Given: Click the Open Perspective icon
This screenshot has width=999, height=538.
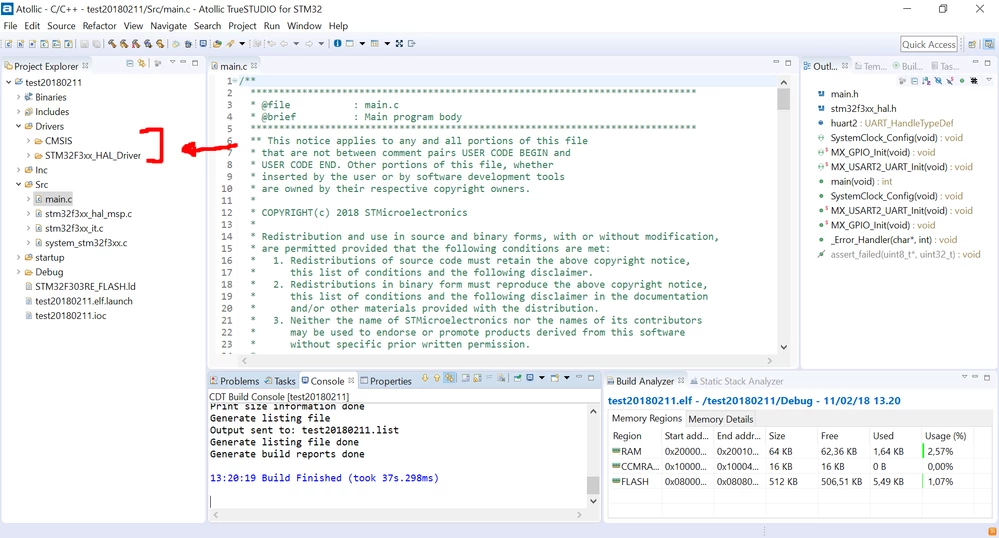Looking at the screenshot, I should [x=972, y=44].
